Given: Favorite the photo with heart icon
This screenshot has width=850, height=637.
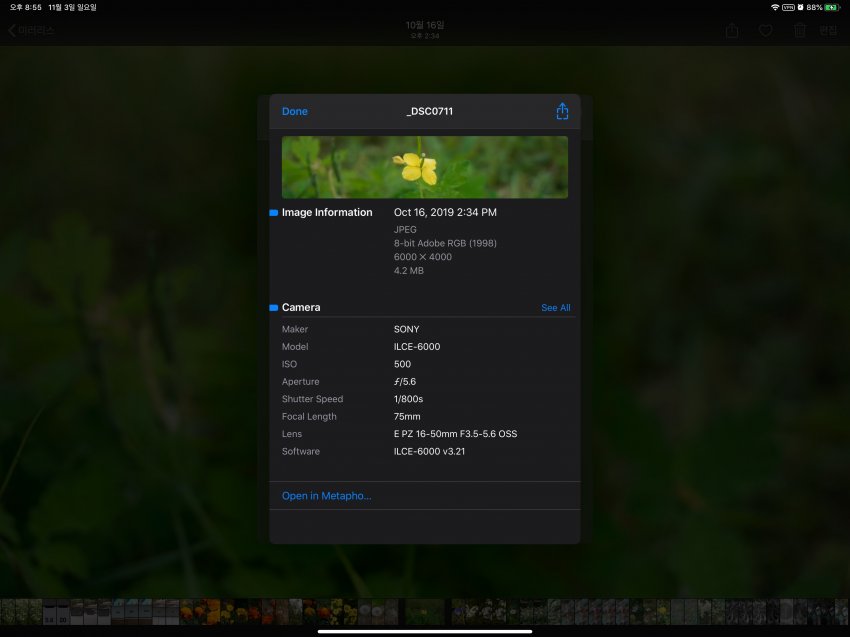Looking at the screenshot, I should [x=765, y=31].
